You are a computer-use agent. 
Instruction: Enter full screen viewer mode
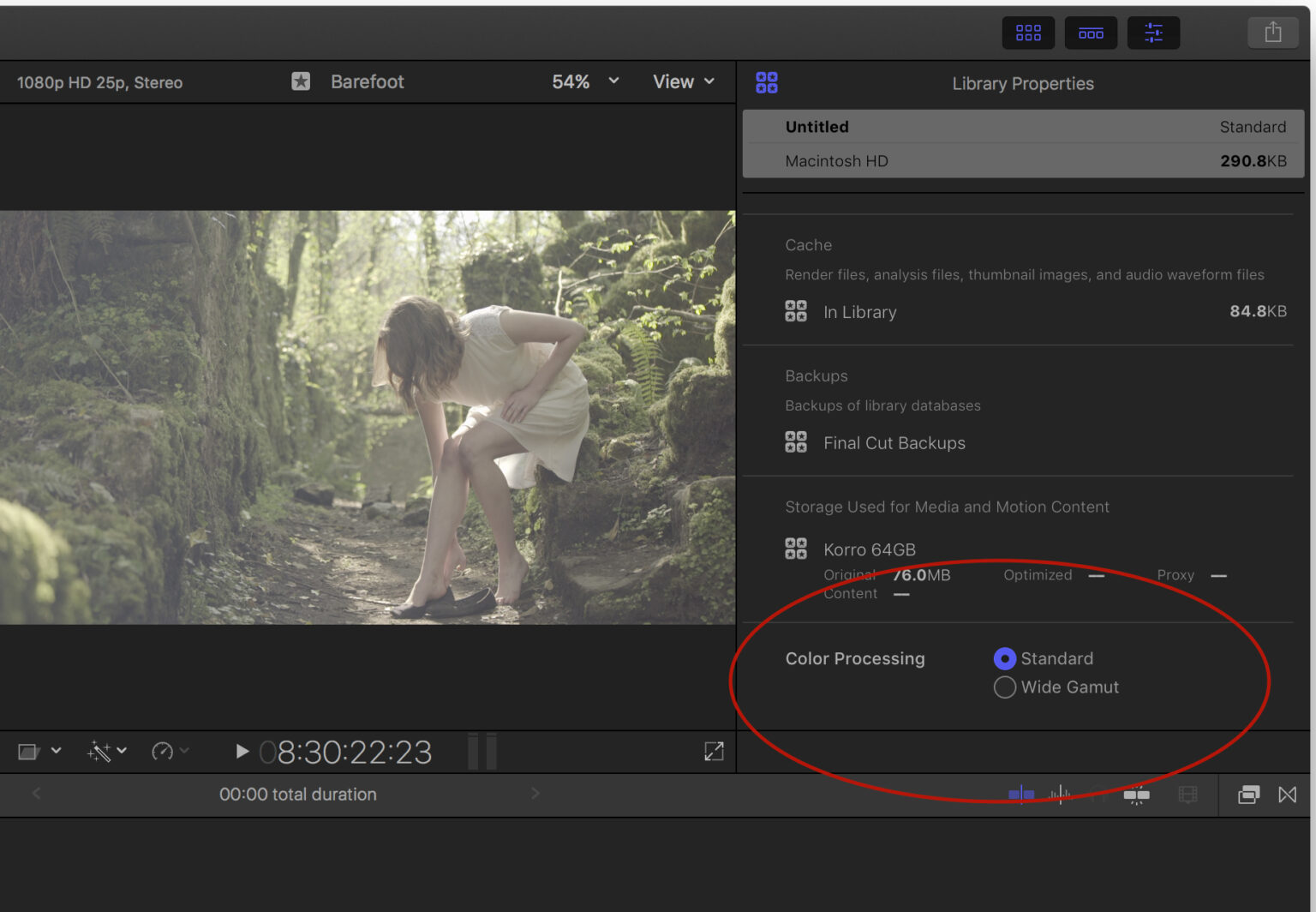pyautogui.click(x=714, y=752)
